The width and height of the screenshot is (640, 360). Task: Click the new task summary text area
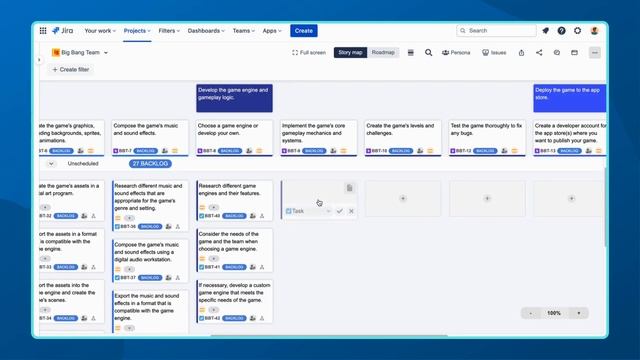coord(313,193)
